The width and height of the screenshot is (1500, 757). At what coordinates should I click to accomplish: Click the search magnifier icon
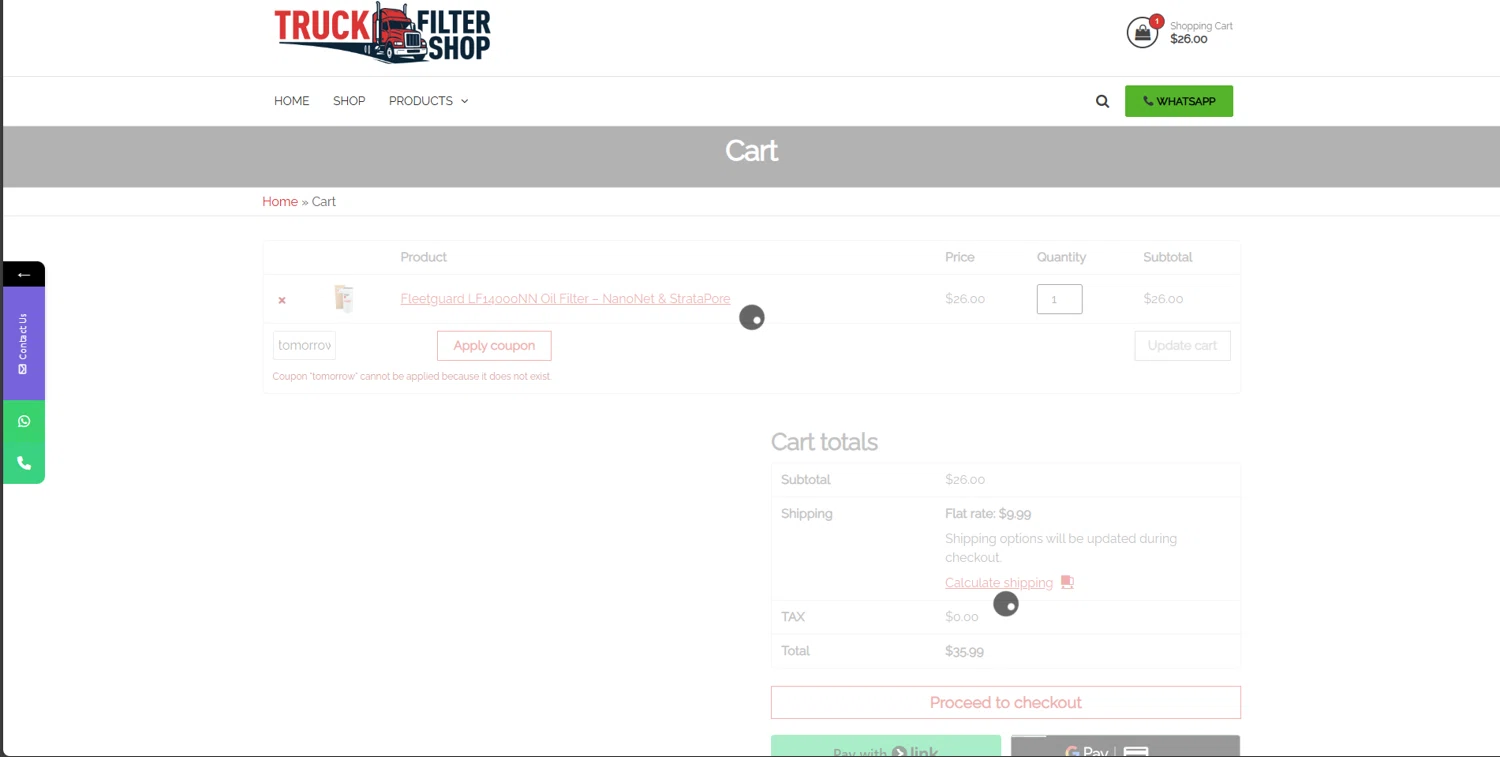pos(1102,101)
